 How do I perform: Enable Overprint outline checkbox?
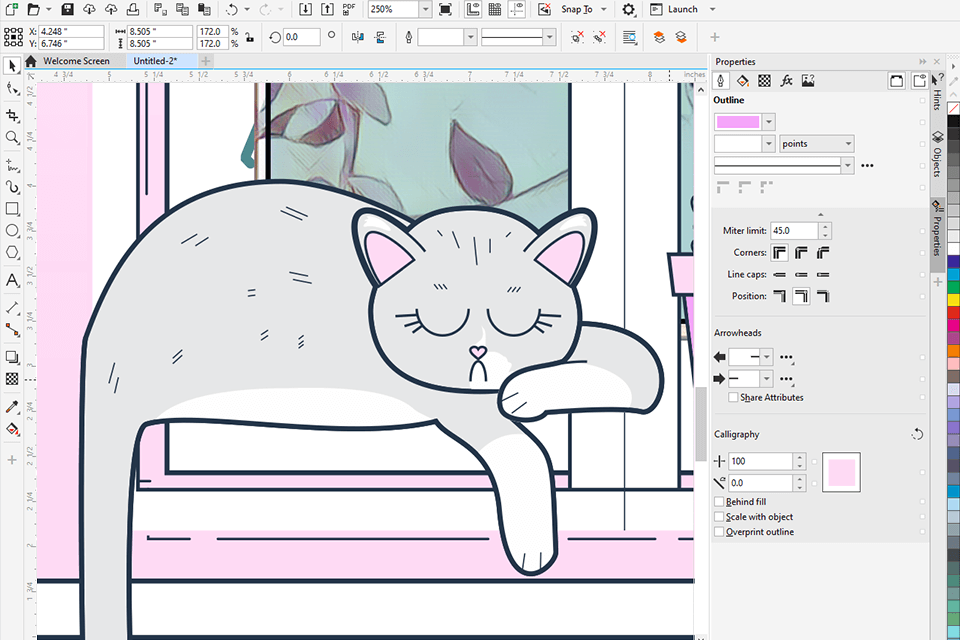coord(719,532)
